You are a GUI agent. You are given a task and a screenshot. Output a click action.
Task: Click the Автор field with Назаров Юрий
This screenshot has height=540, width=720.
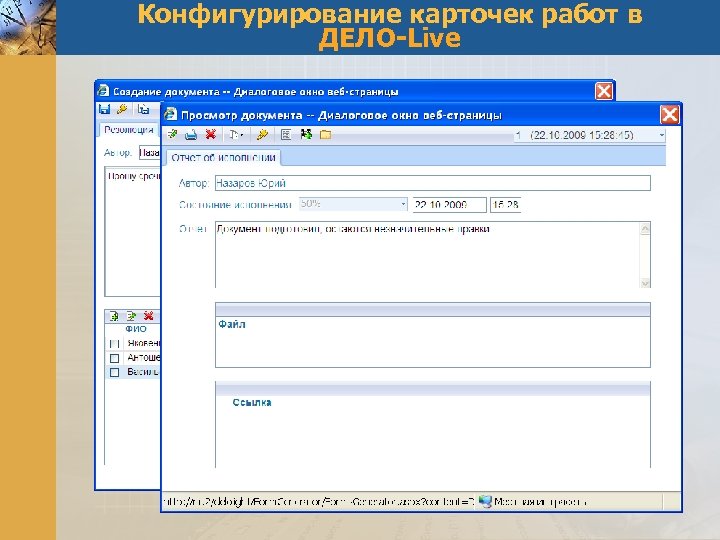[433, 183]
